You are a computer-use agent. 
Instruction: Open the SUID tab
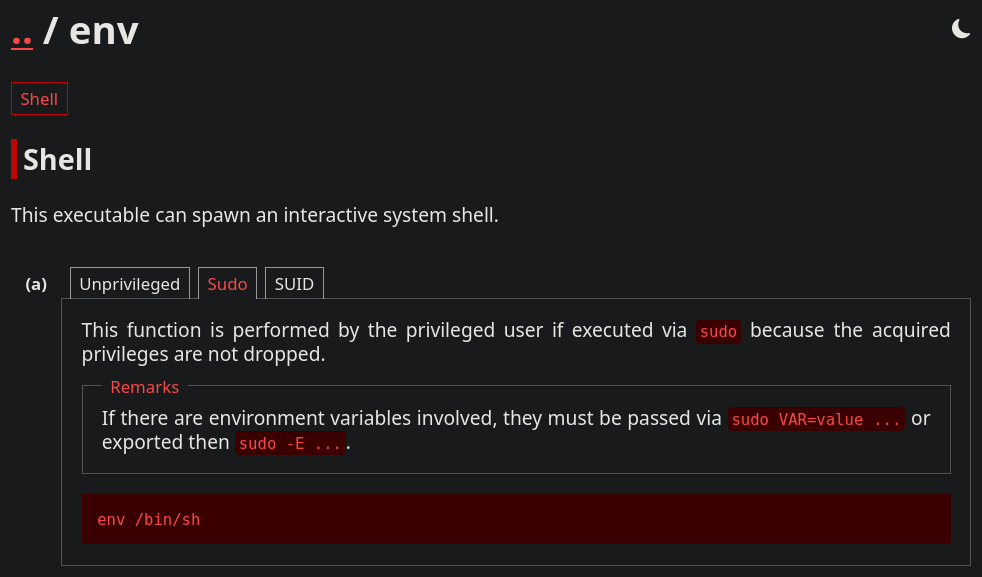[294, 284]
